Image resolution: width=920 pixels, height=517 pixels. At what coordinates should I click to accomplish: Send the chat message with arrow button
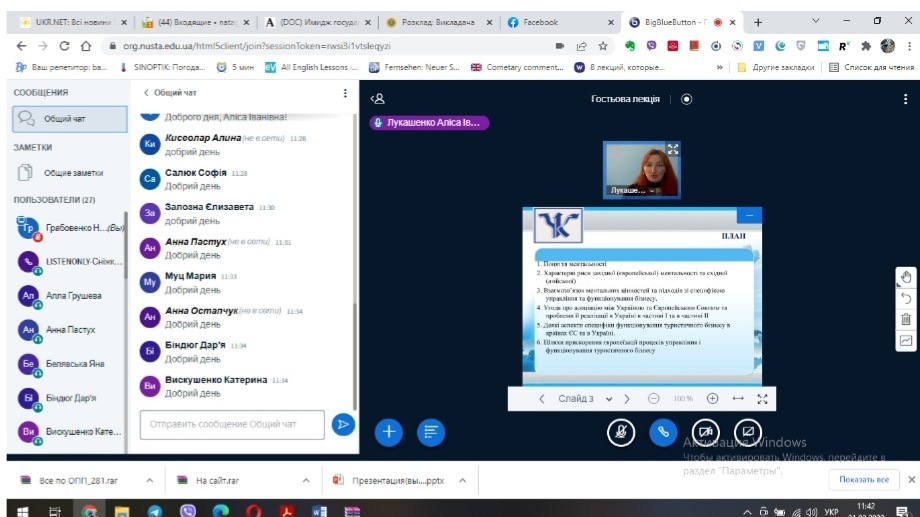click(x=343, y=424)
